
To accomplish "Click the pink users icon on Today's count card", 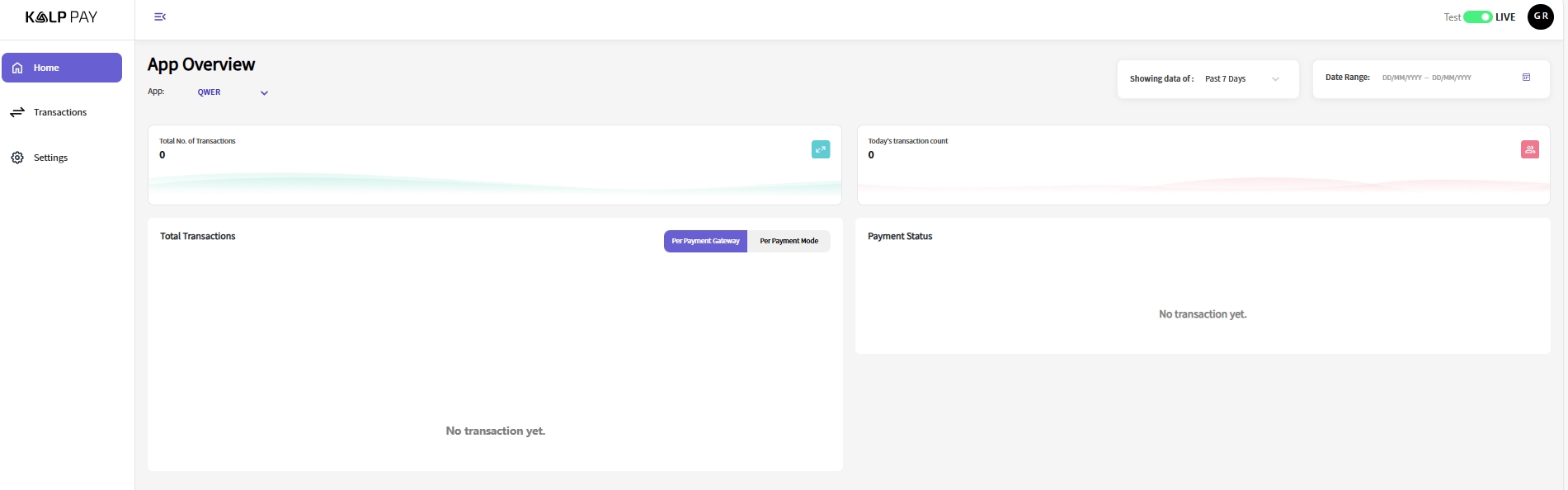I will click(1529, 149).
